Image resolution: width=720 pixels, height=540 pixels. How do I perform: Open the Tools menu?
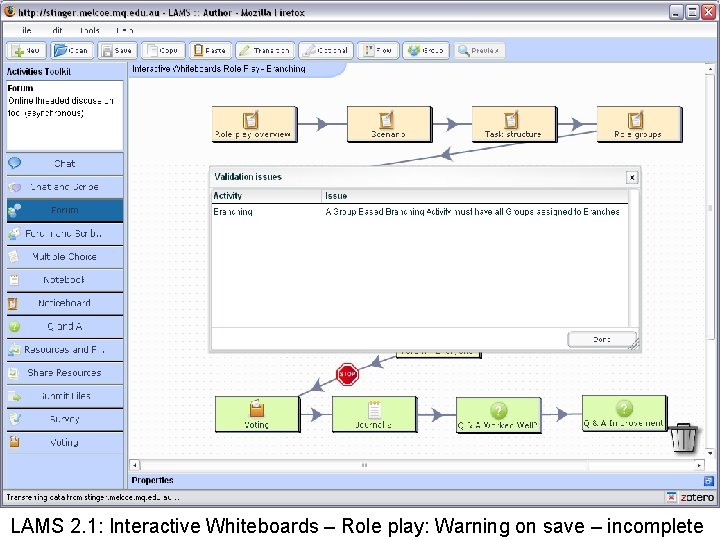coord(89,30)
